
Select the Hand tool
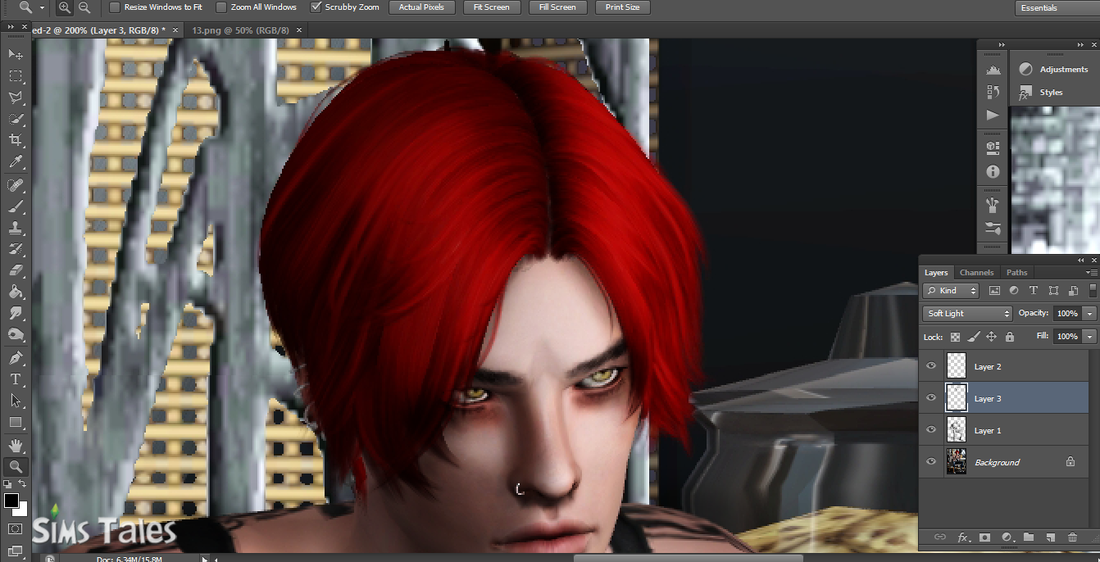tap(15, 446)
